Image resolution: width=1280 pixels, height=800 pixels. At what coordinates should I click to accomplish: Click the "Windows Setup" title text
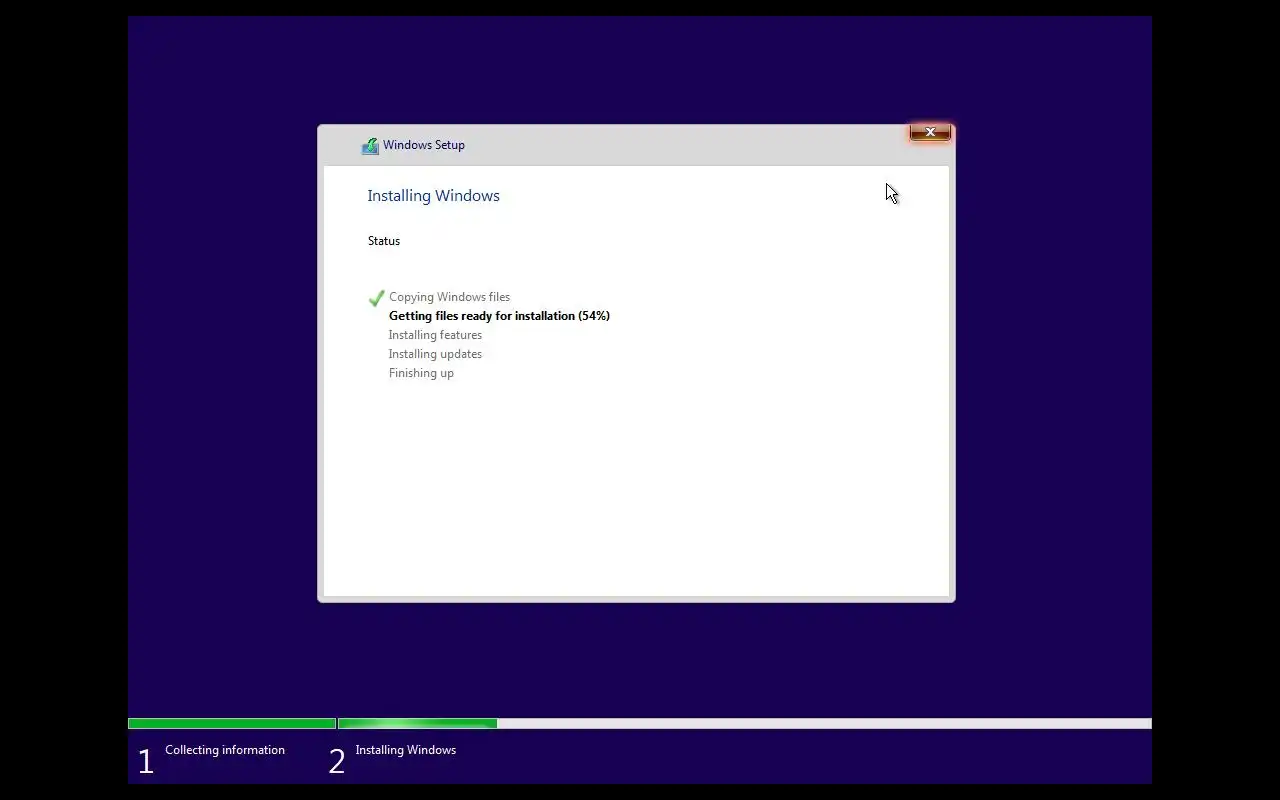point(424,145)
